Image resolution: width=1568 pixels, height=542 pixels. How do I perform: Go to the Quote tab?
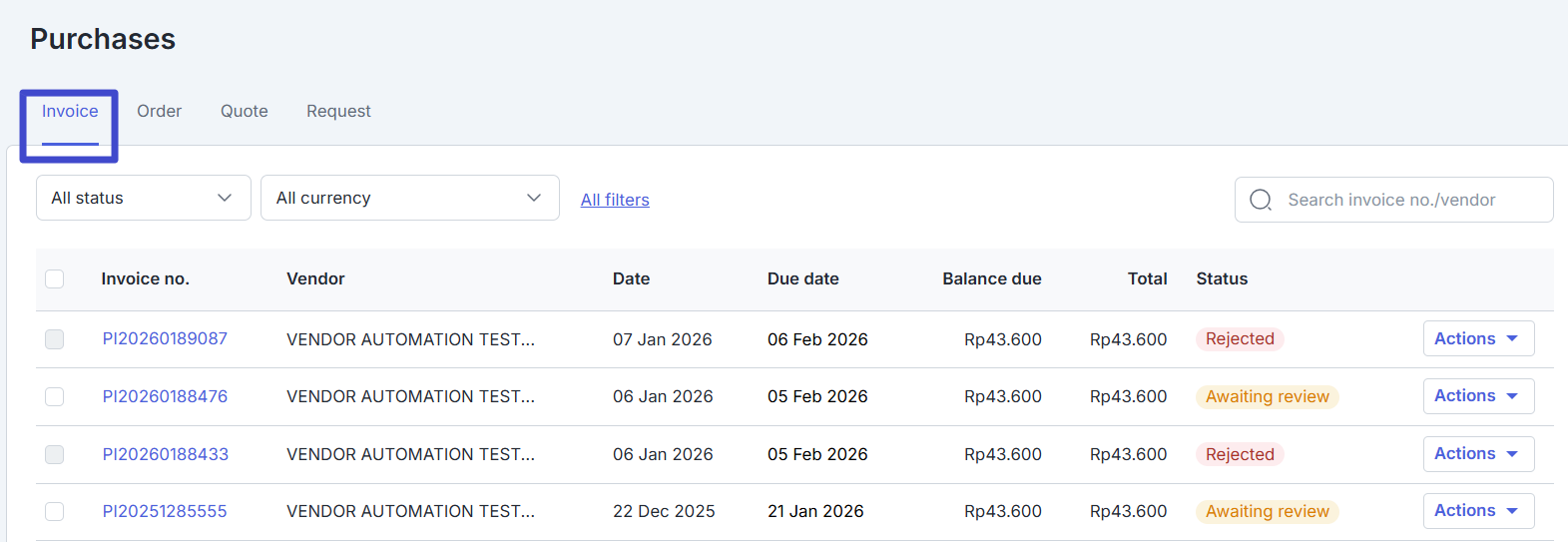point(244,111)
